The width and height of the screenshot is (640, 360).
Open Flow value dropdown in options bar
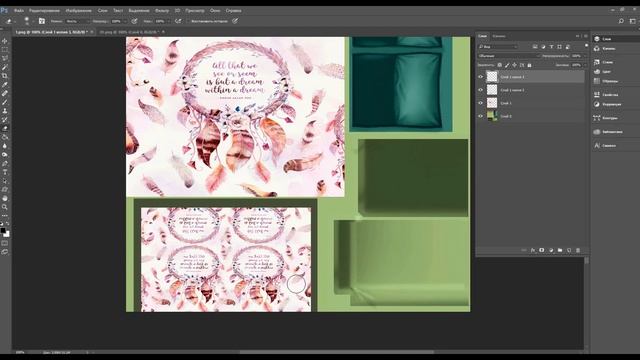(168, 21)
